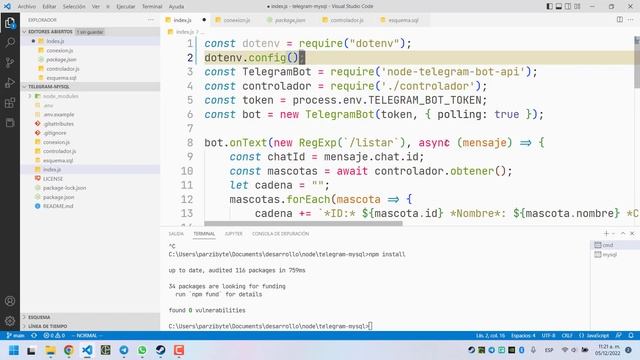Image resolution: width=640 pixels, height=360 pixels.
Task: Open .env.example in the file tree
Action: coord(59,115)
